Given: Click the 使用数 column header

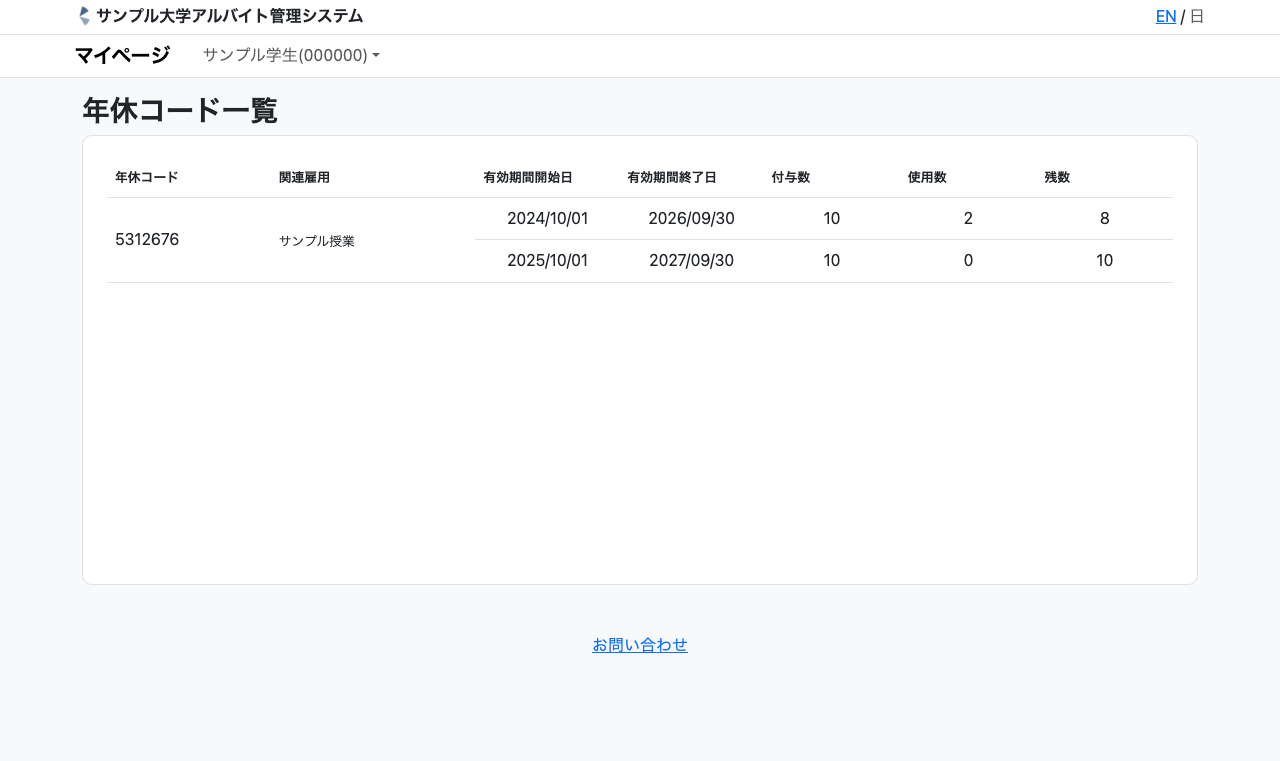Looking at the screenshot, I should tap(926, 177).
